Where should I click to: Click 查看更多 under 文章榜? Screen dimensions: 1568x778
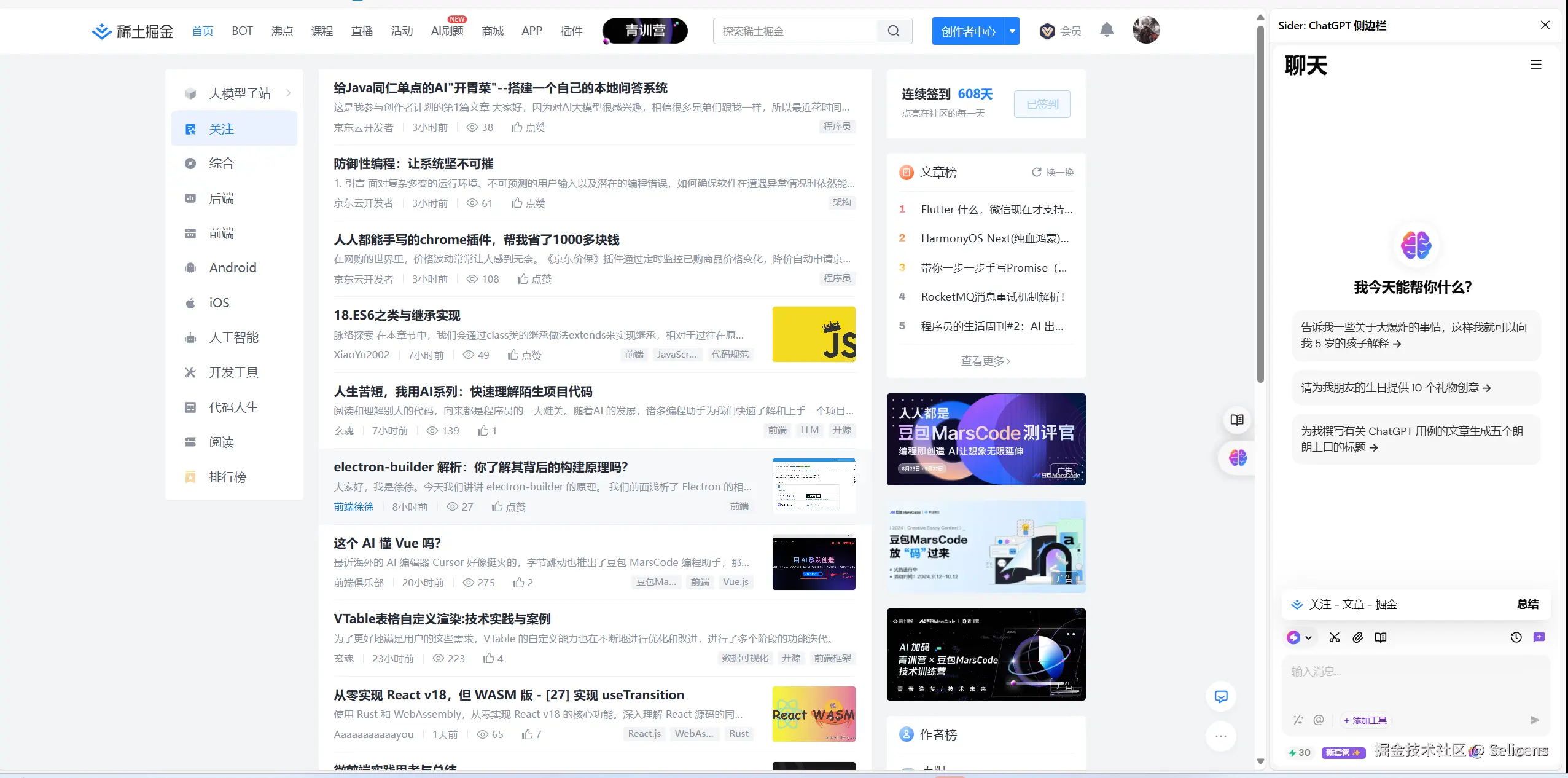point(985,361)
